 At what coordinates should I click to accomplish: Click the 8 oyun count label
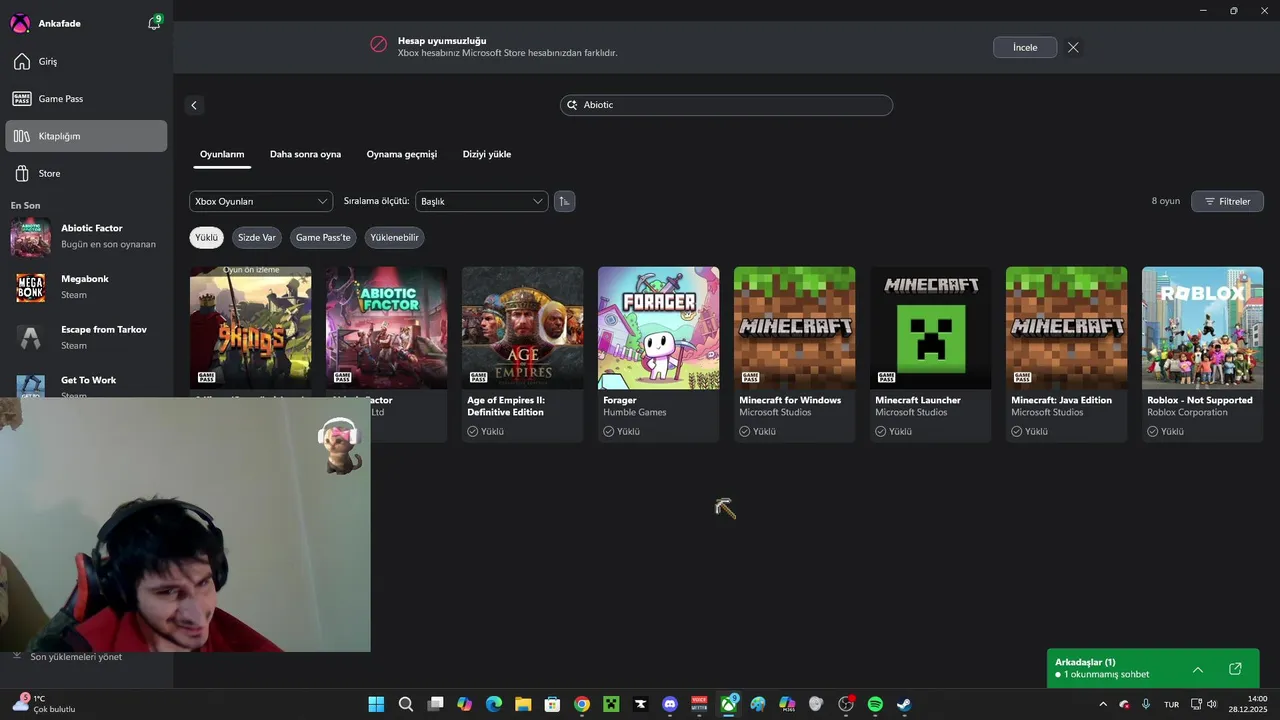[x=1166, y=201]
